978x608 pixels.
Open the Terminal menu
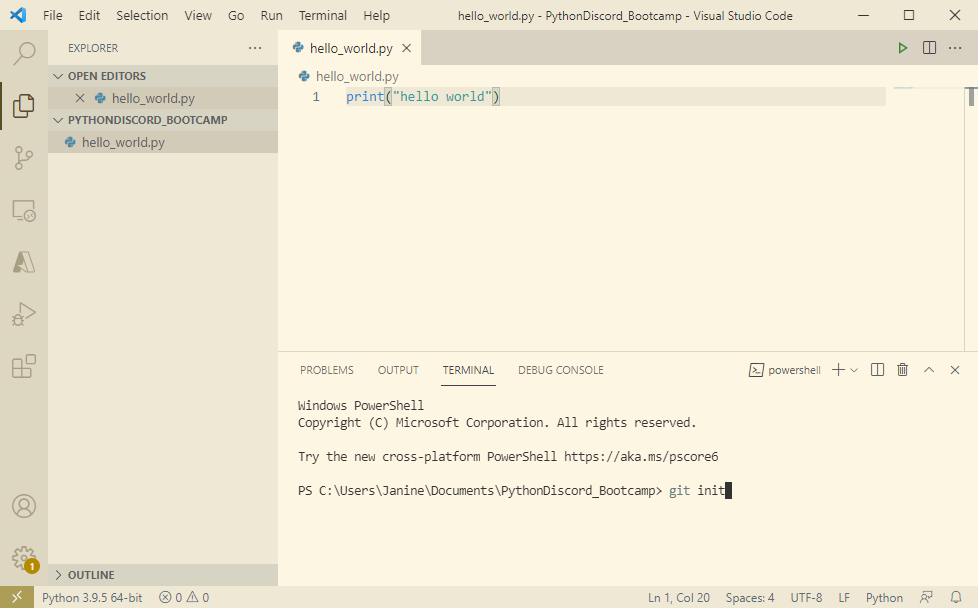click(322, 16)
